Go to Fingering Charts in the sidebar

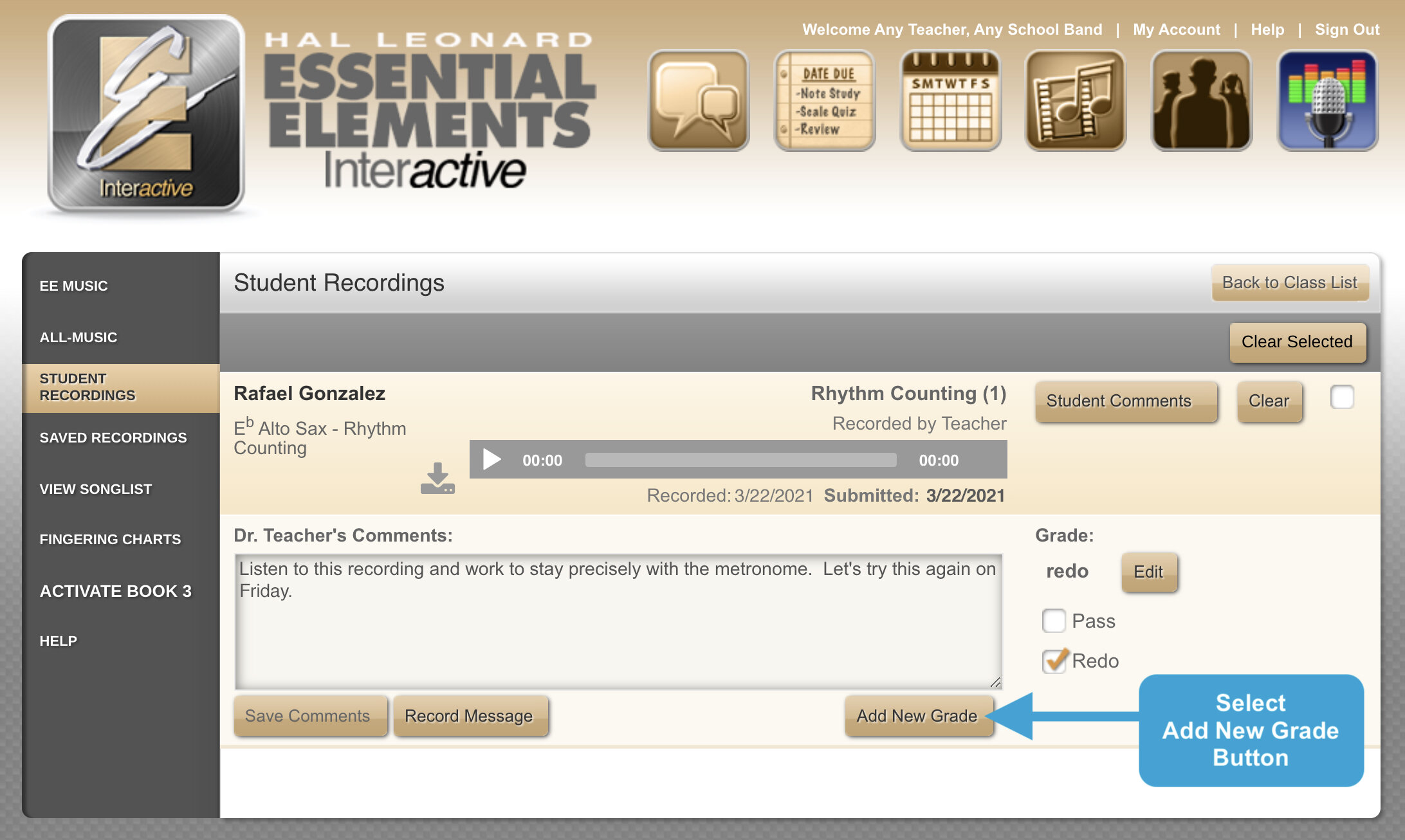click(110, 539)
